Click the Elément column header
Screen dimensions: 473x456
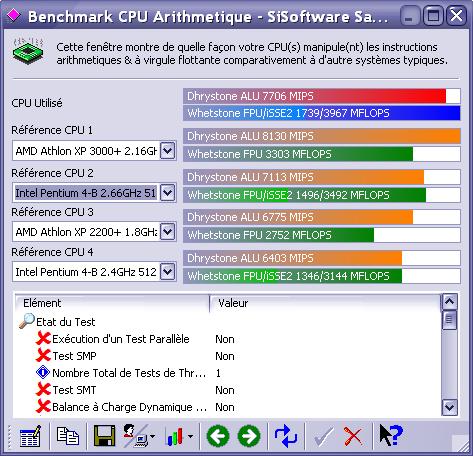112,303
